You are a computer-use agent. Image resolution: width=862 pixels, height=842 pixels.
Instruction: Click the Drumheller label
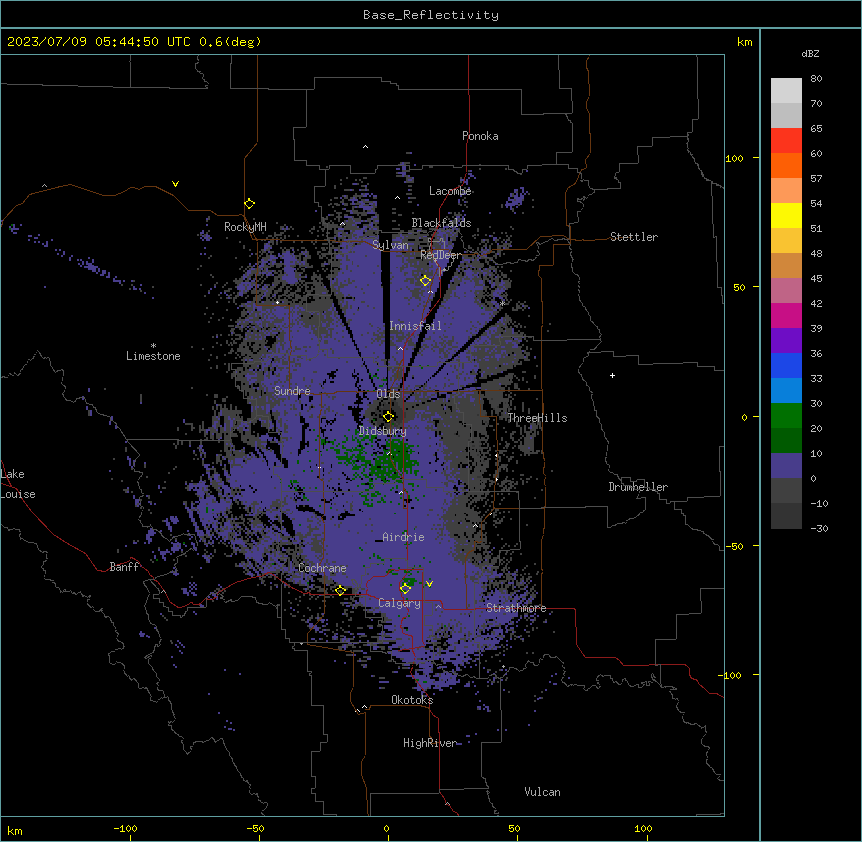click(x=638, y=487)
